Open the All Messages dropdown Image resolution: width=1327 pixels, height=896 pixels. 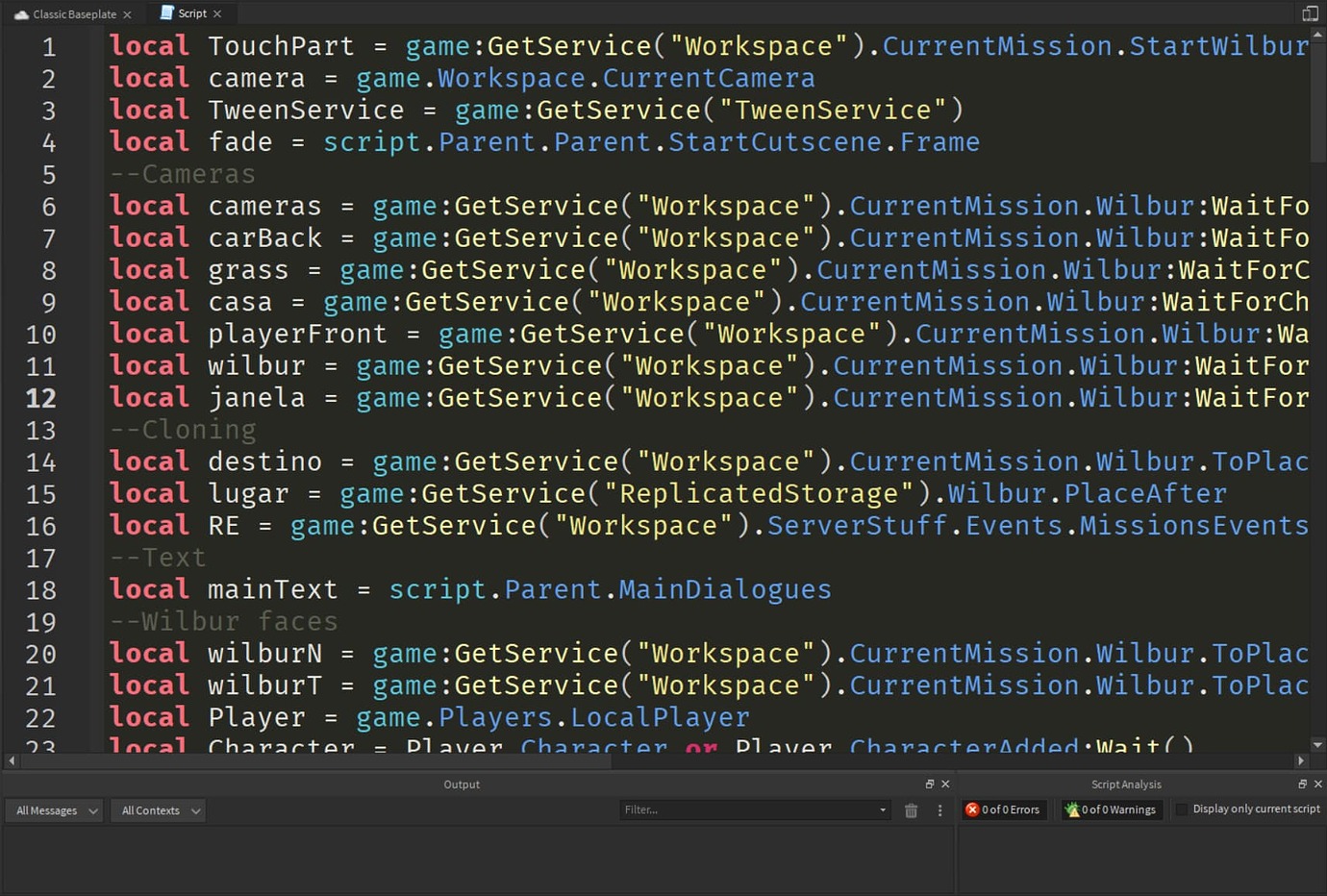53,810
